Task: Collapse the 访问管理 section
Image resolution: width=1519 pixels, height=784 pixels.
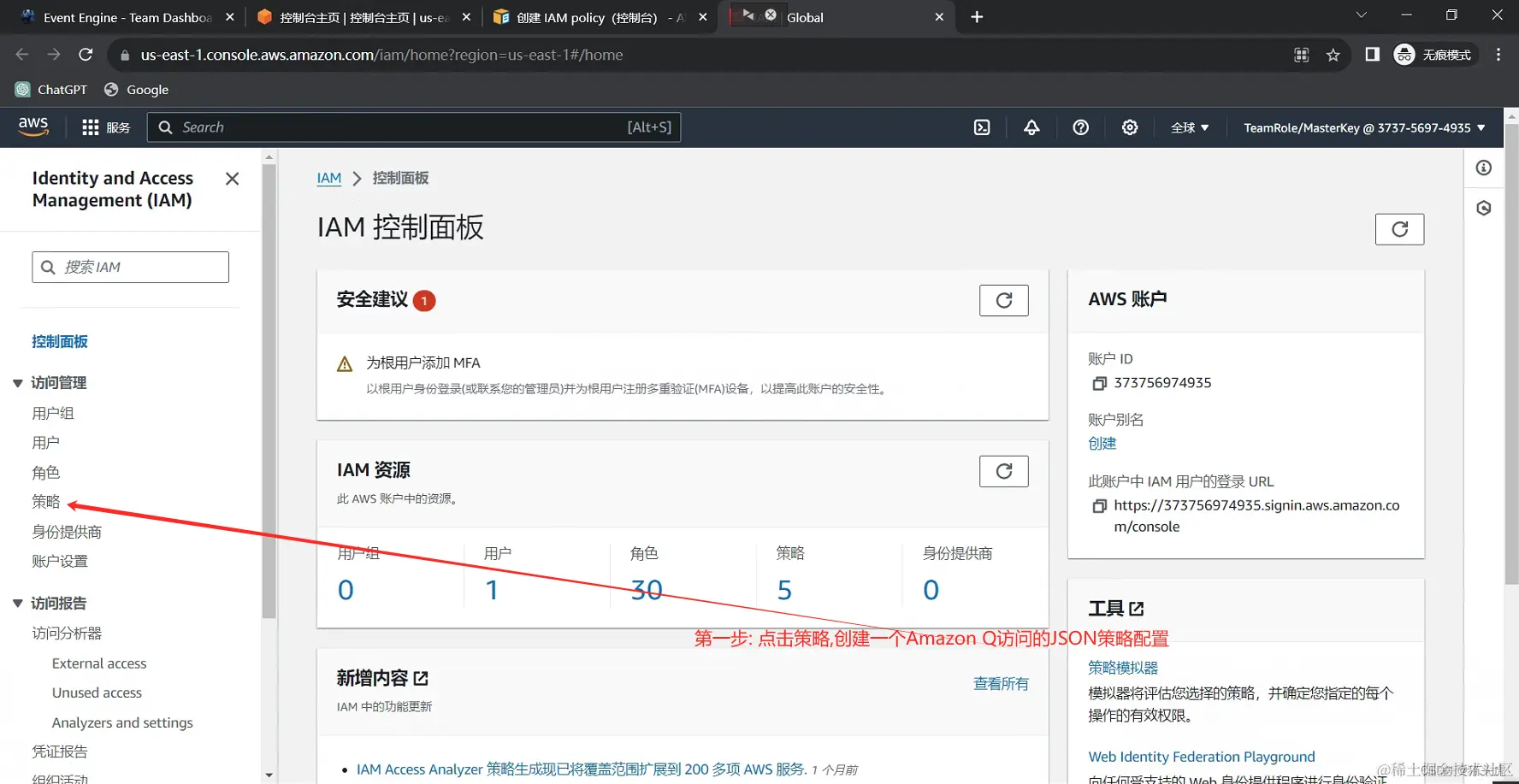Action: click(x=17, y=383)
